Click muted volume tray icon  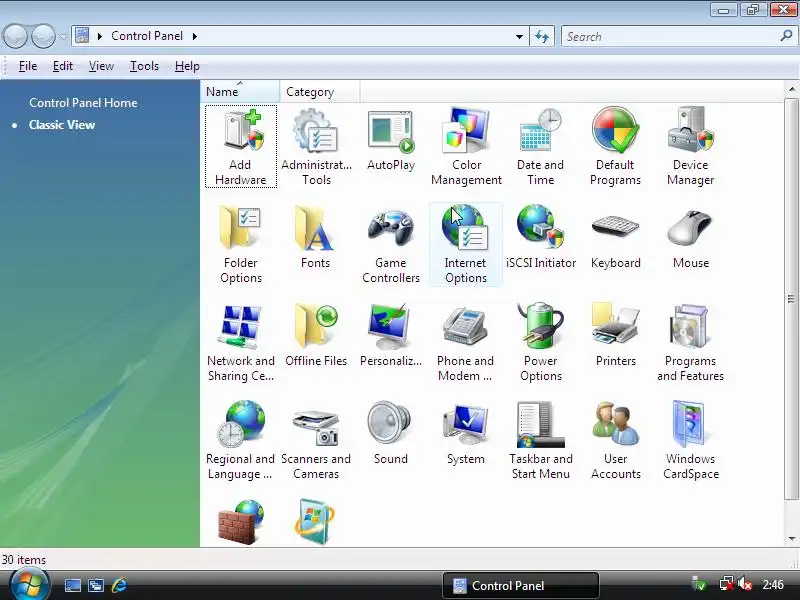pyautogui.click(x=745, y=584)
